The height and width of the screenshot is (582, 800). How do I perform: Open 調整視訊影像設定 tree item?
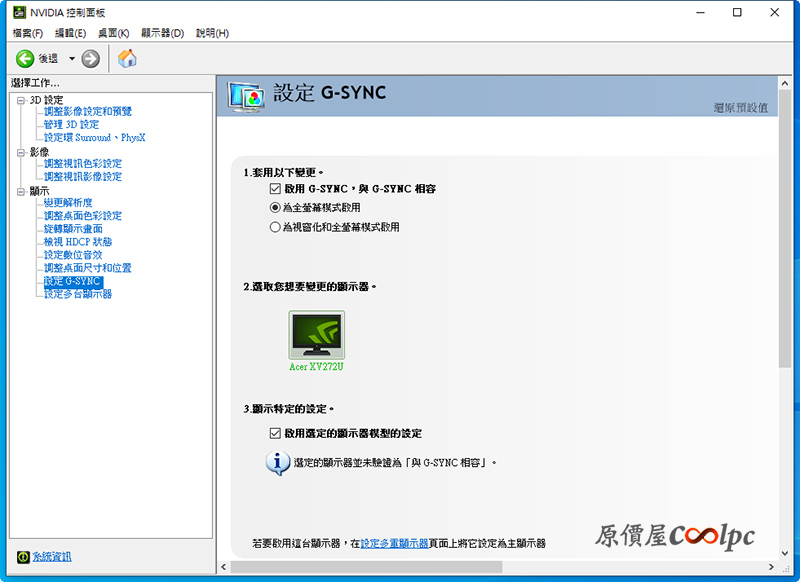tap(83, 176)
